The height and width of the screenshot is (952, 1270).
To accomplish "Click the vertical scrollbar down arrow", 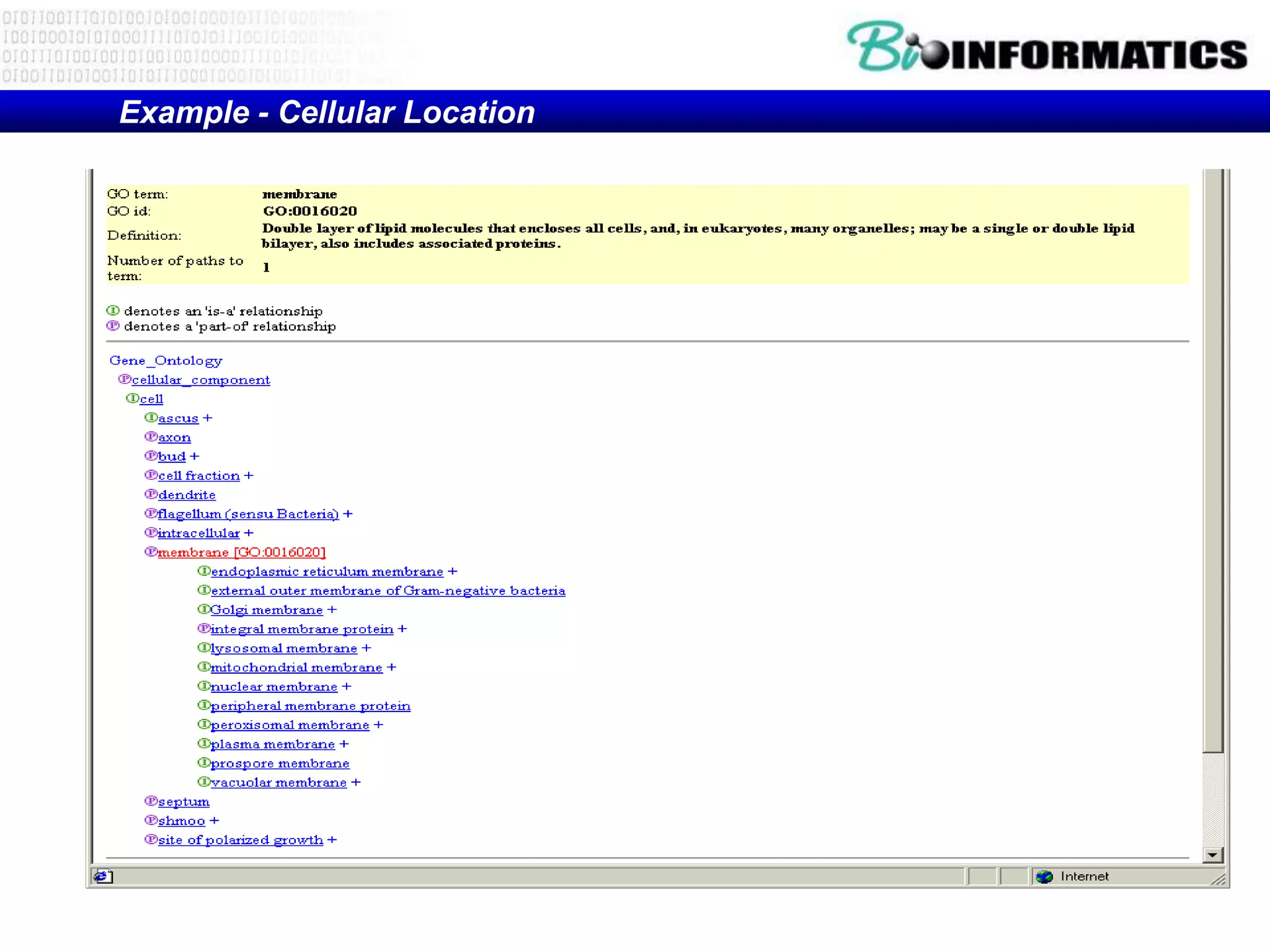I will [x=1213, y=855].
